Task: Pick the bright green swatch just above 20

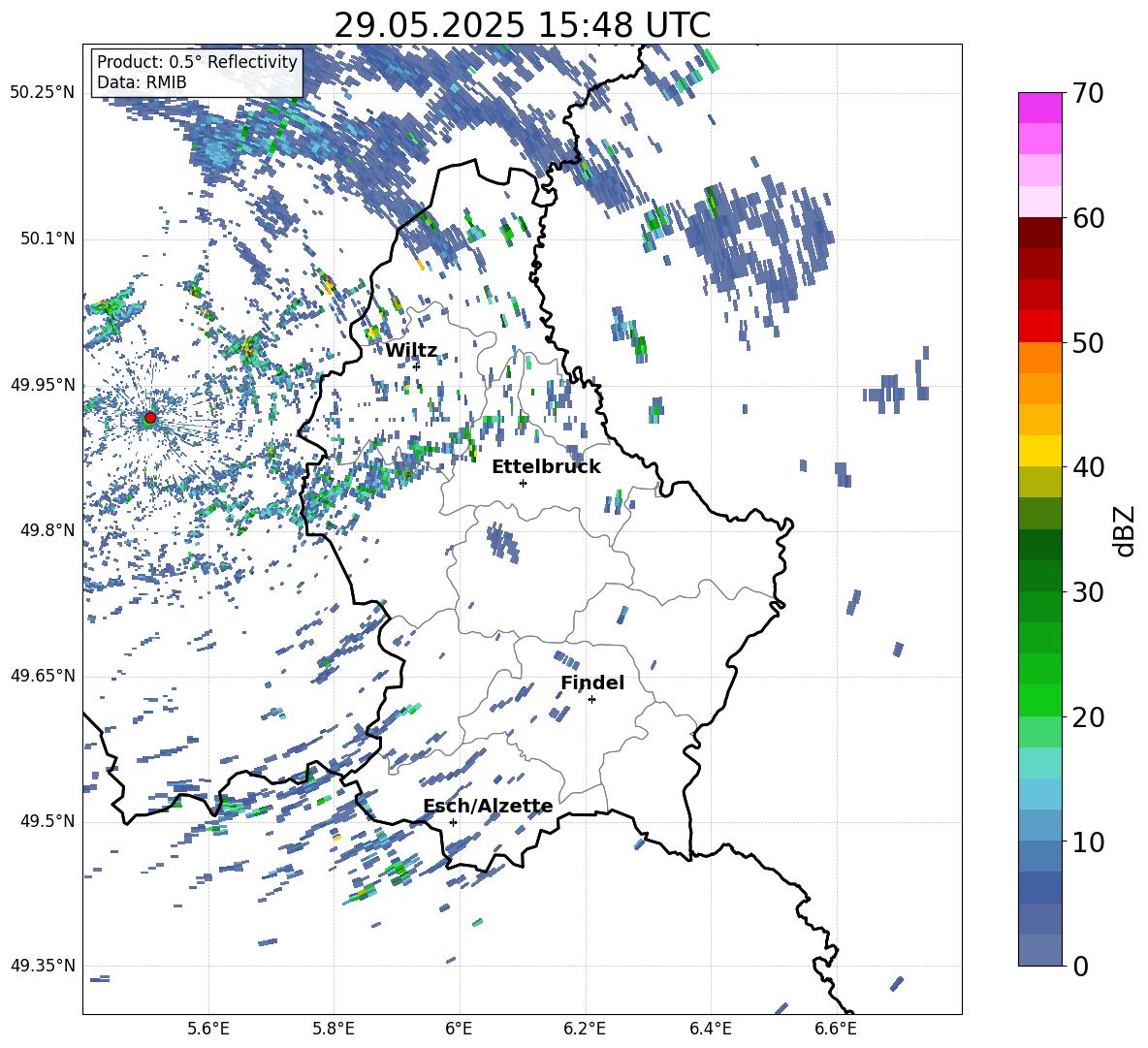Action: 1040,700
